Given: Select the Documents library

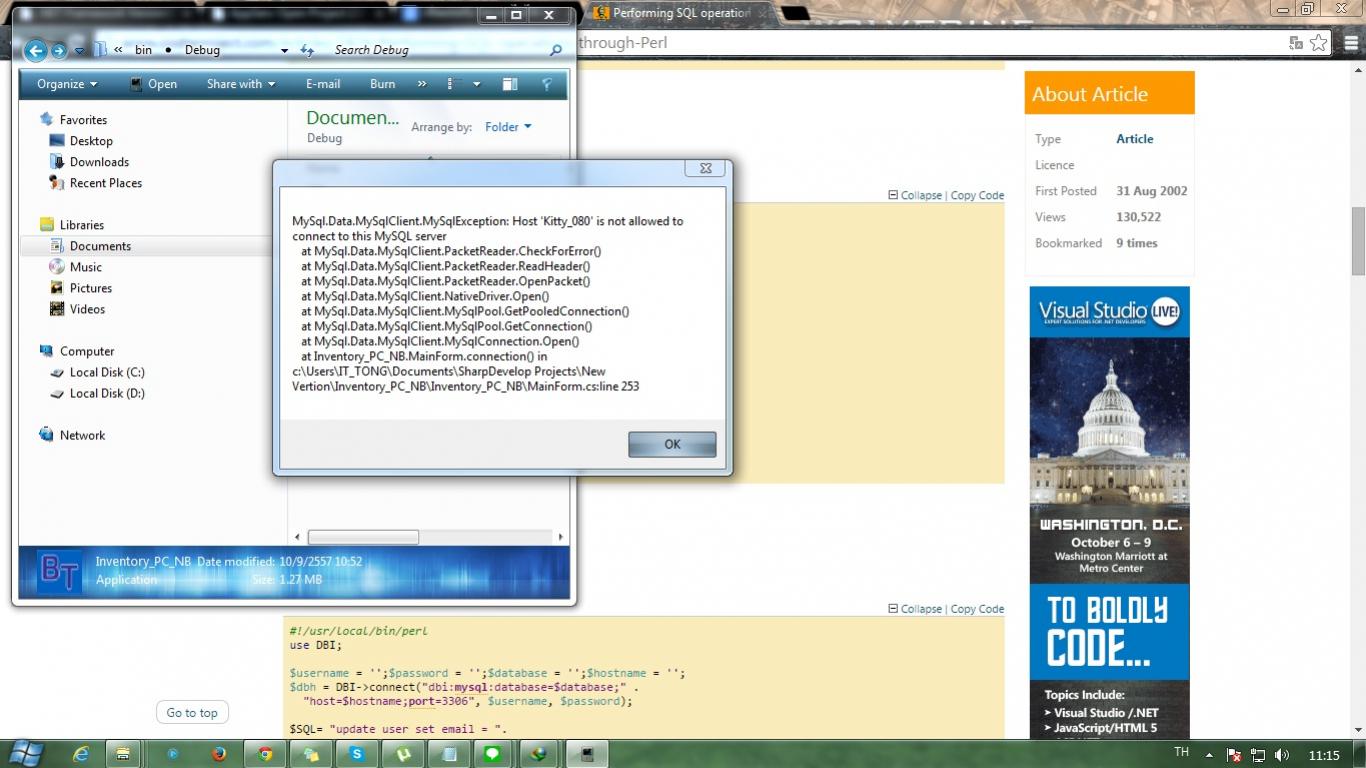Looking at the screenshot, I should (x=100, y=246).
